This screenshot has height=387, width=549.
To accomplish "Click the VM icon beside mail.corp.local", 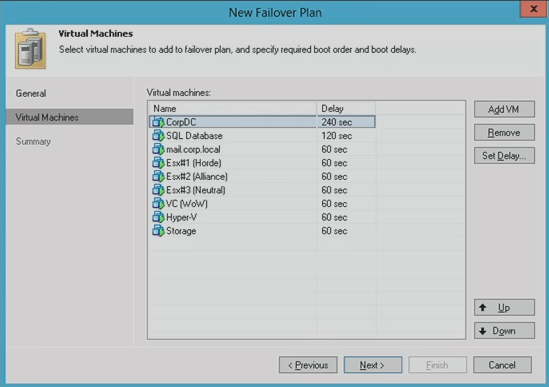I will pyautogui.click(x=158, y=150).
